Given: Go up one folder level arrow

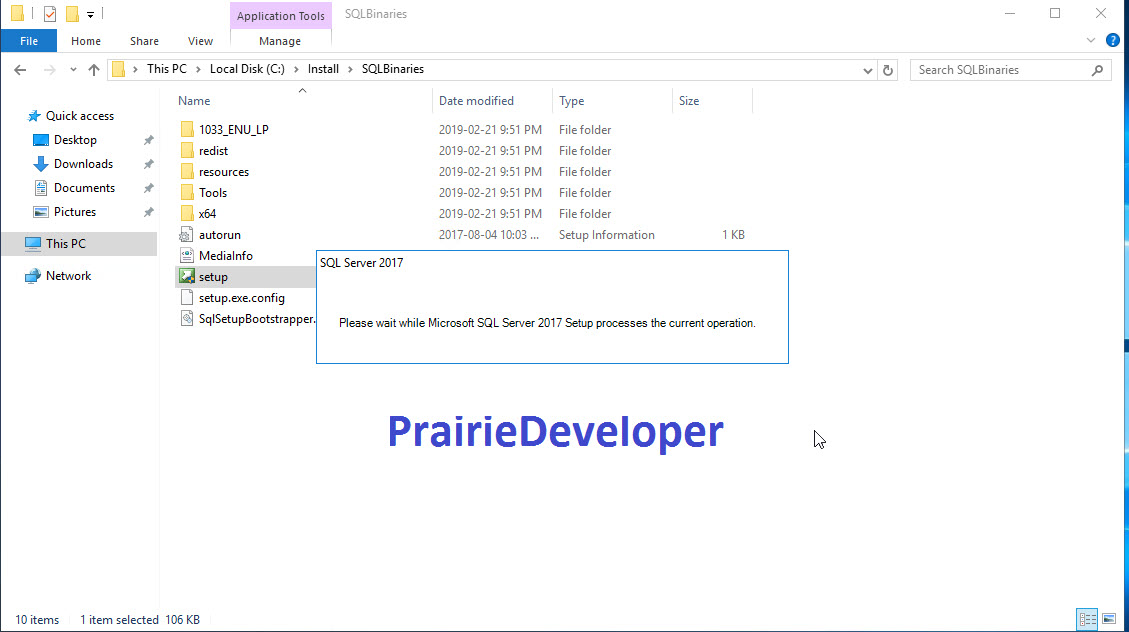Looking at the screenshot, I should tap(94, 70).
